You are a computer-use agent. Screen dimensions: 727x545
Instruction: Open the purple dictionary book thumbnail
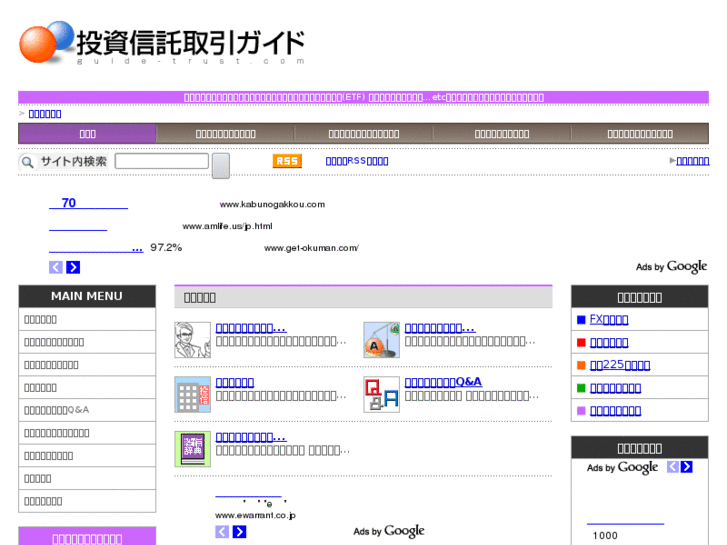(x=192, y=449)
